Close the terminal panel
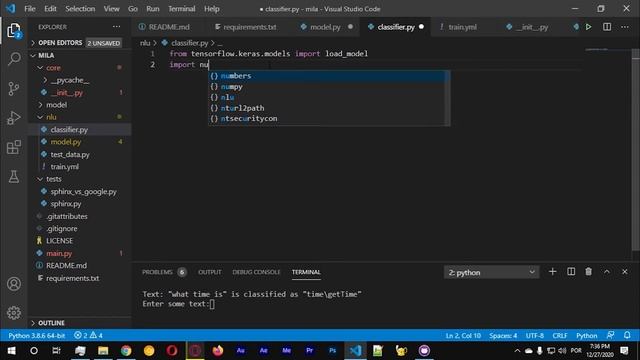The height and width of the screenshot is (360, 640). coord(624,272)
